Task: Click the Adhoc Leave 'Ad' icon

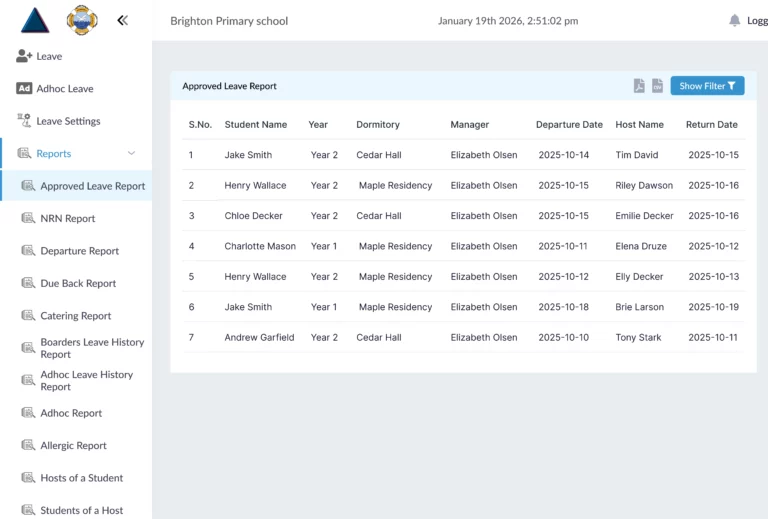Action: coord(24,89)
